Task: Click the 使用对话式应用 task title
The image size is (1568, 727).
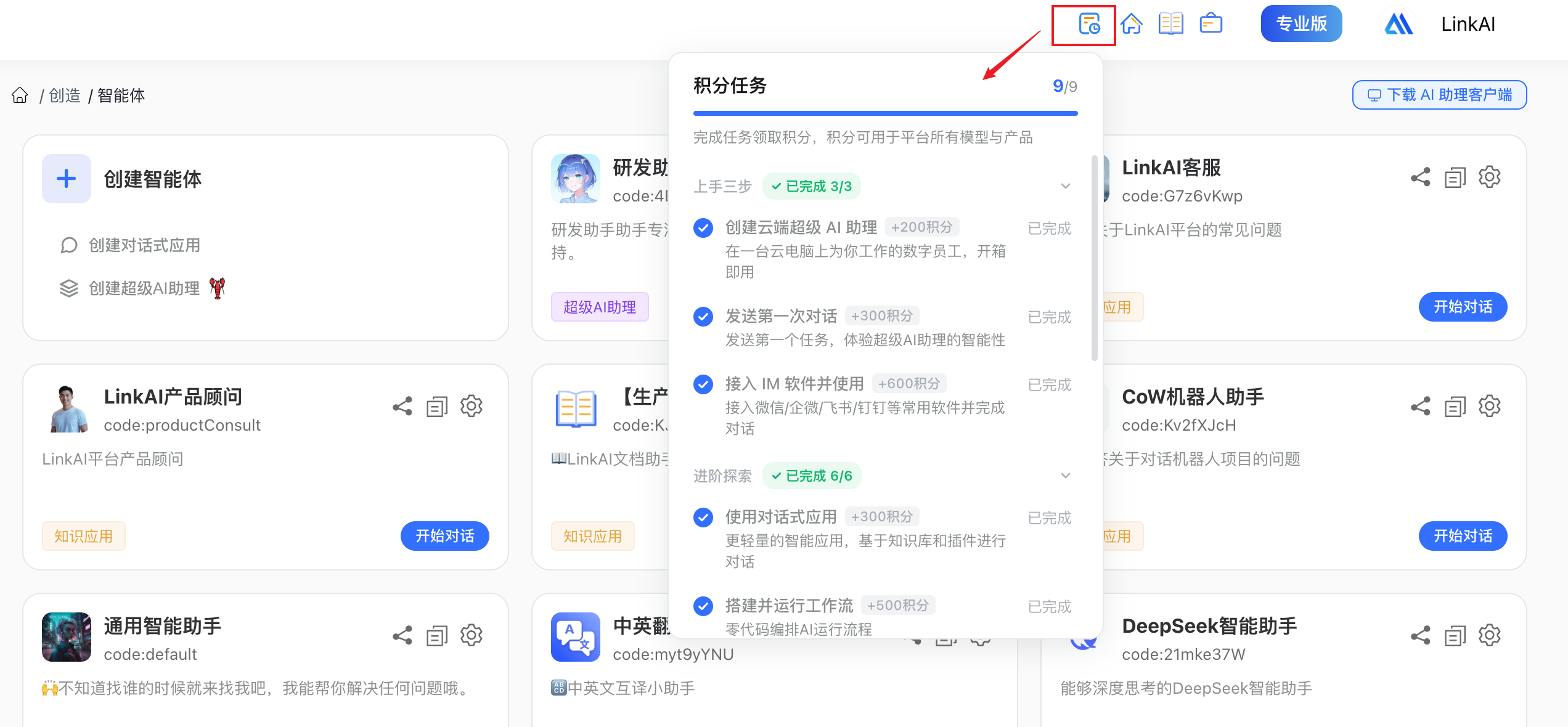Action: [781, 517]
